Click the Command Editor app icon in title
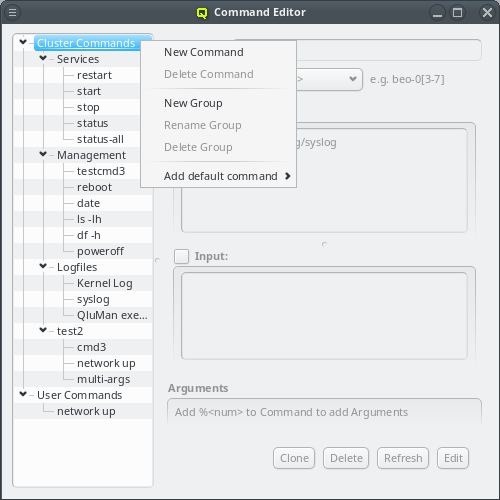500x500 pixels. (x=202, y=13)
